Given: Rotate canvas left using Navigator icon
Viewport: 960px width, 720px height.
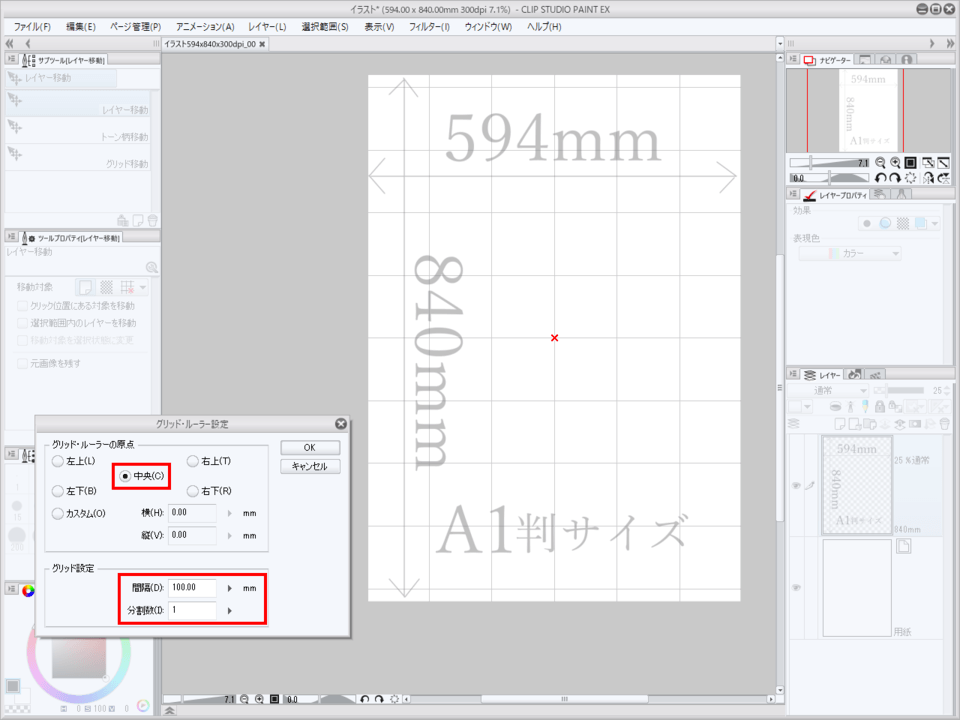Looking at the screenshot, I should pos(880,178).
